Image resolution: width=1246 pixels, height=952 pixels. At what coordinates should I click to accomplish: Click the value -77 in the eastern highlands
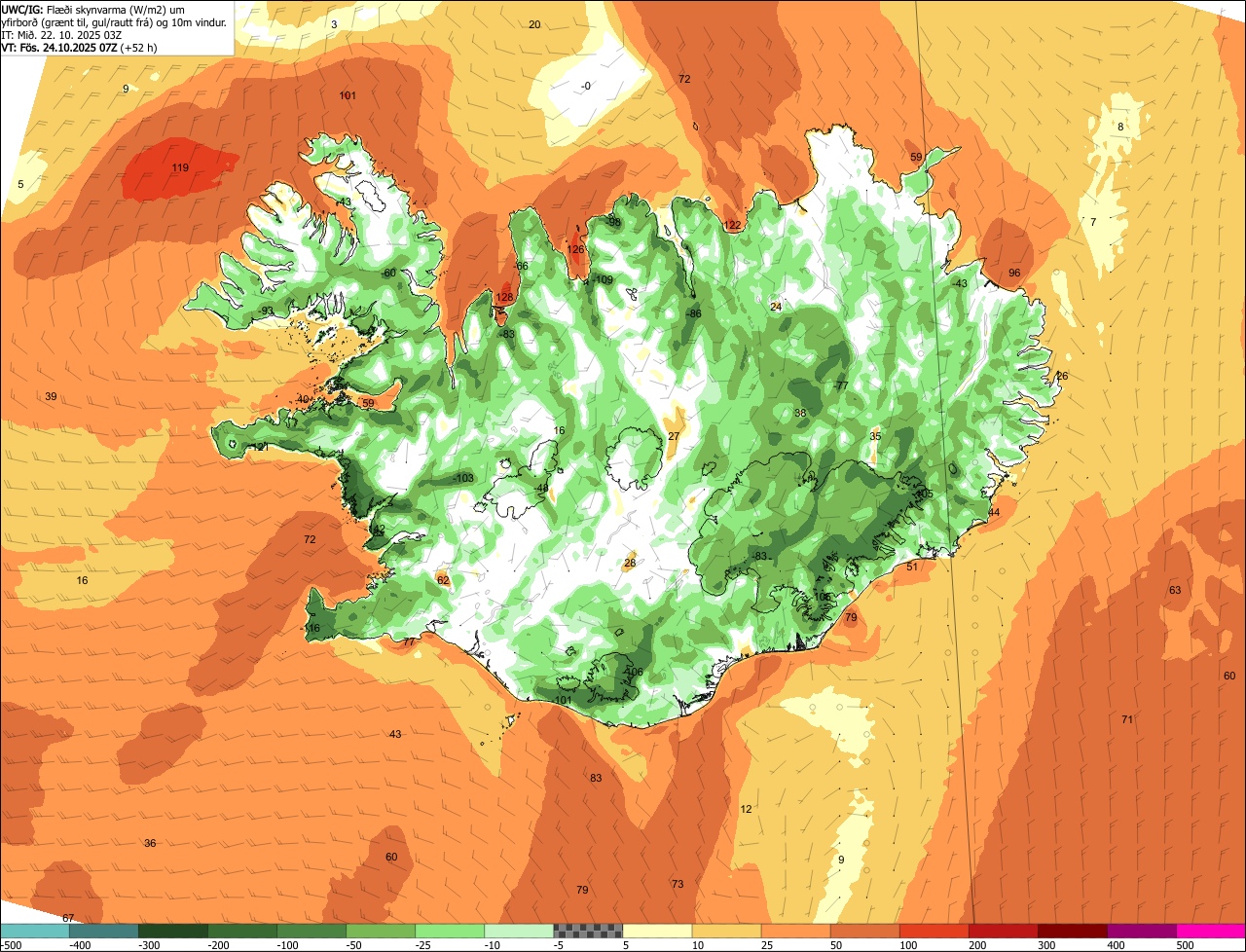point(840,385)
